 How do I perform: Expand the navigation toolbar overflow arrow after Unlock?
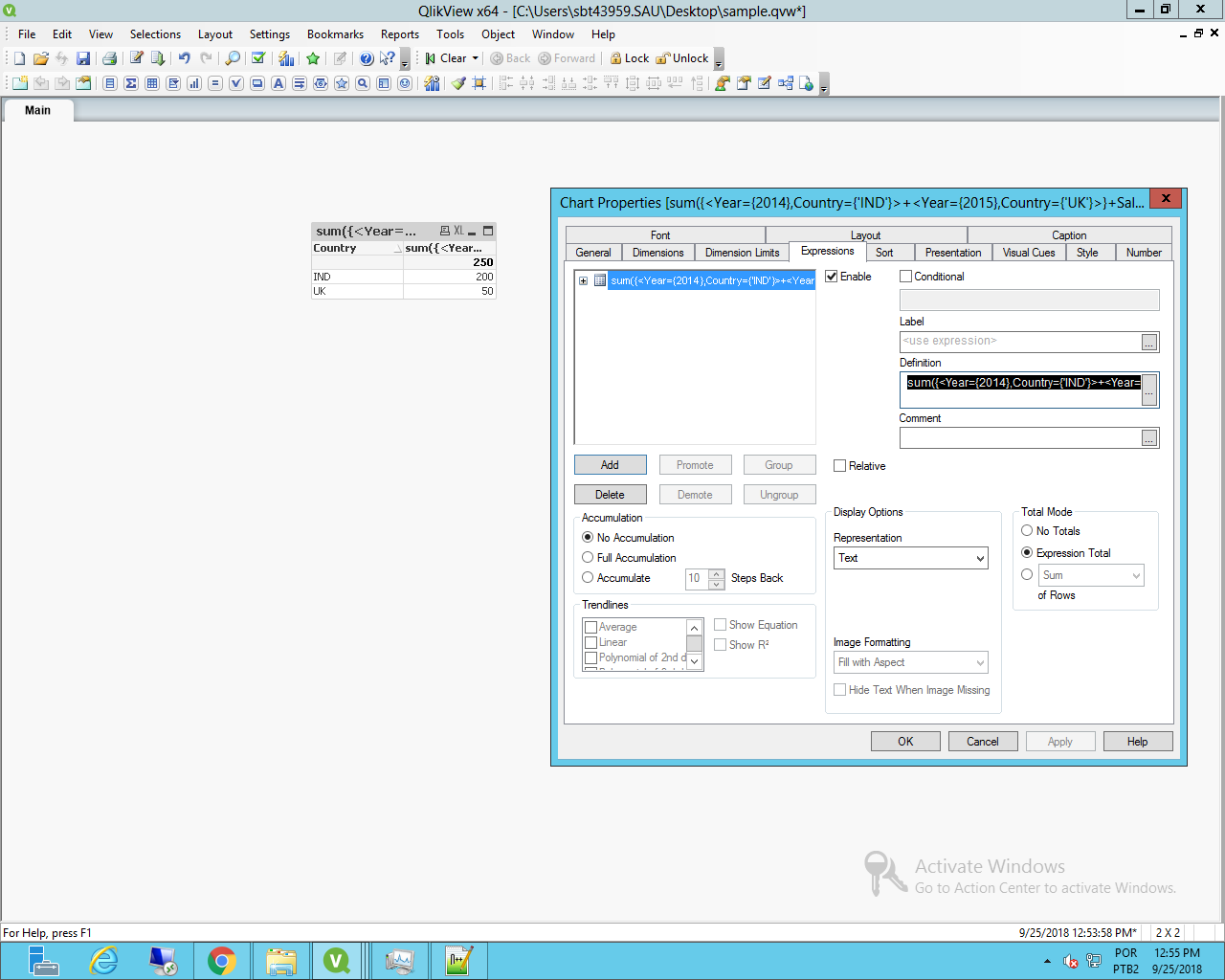click(x=719, y=59)
